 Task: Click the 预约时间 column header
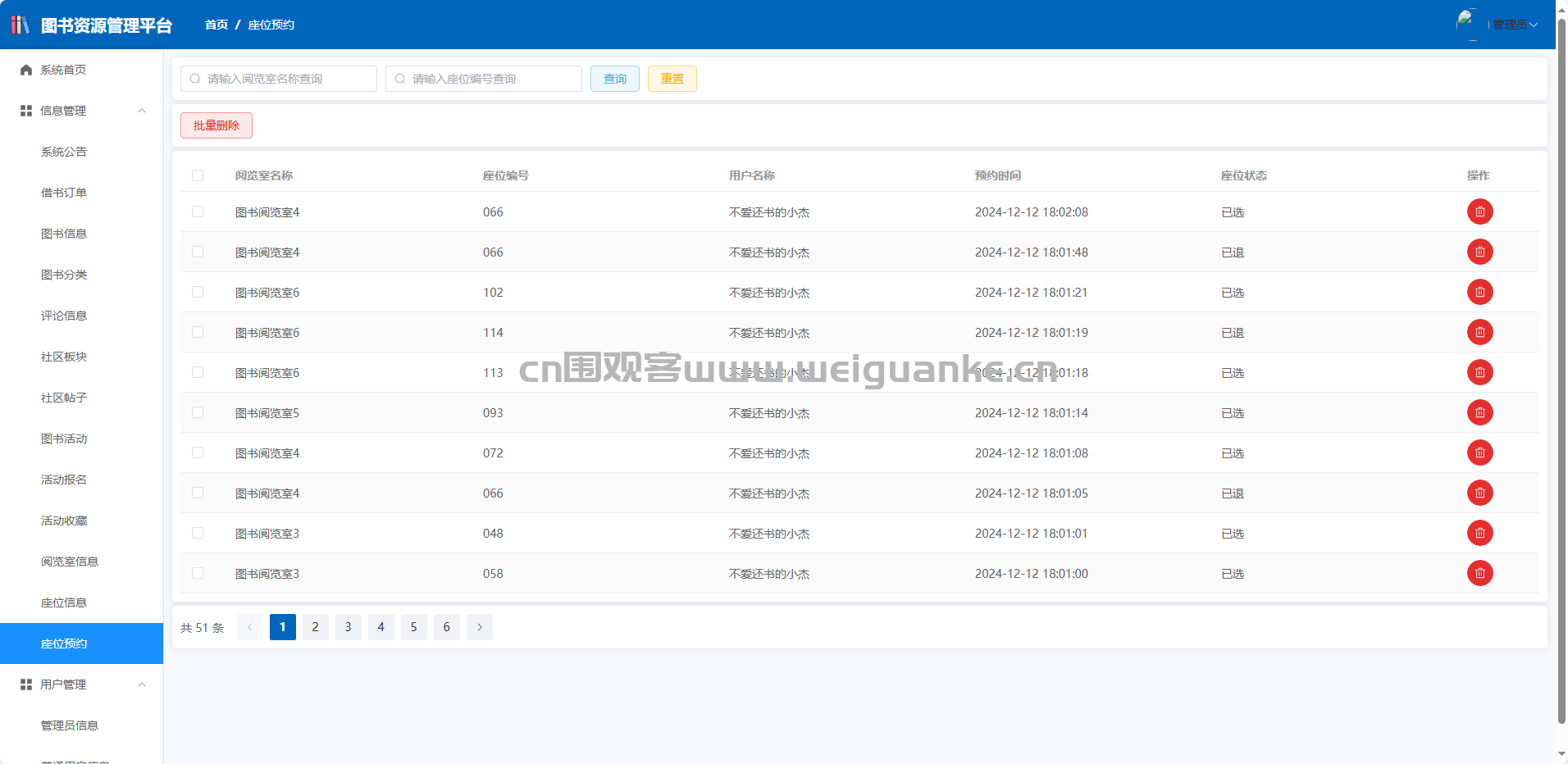pyautogui.click(x=998, y=175)
